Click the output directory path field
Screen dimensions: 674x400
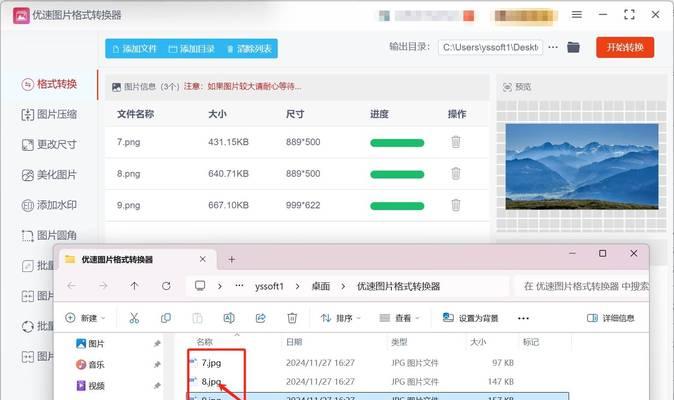(490, 47)
